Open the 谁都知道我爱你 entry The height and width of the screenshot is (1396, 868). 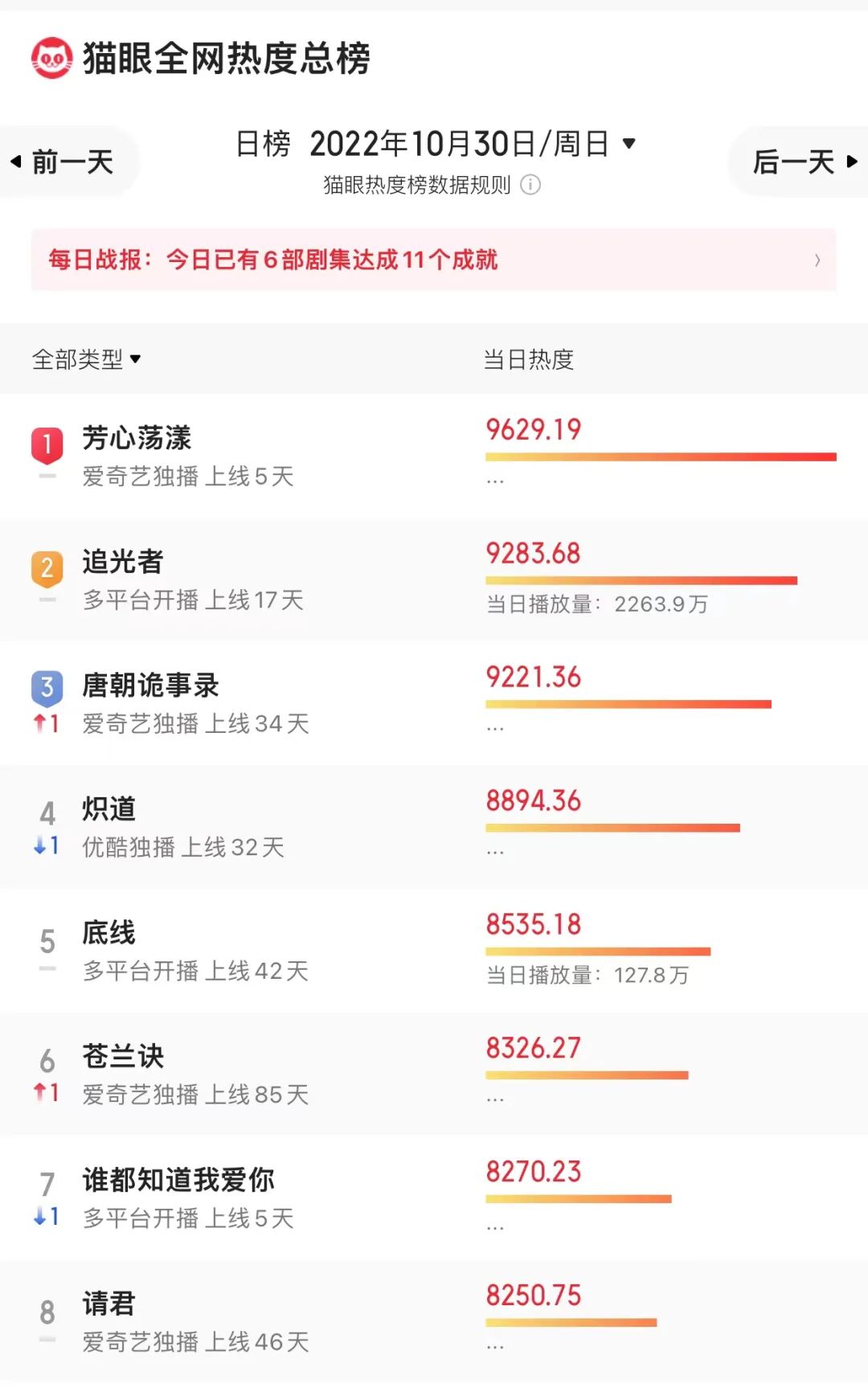[178, 1180]
